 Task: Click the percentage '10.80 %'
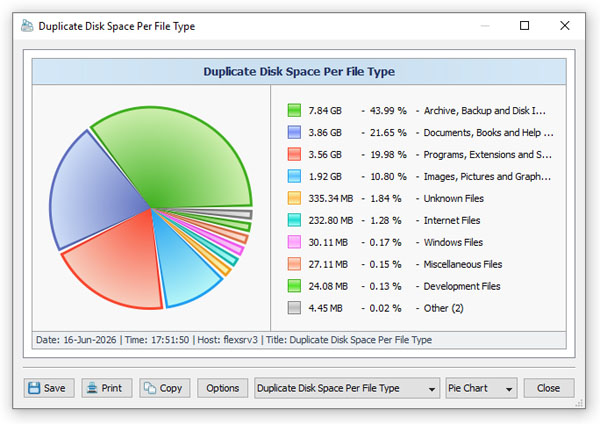(388, 176)
